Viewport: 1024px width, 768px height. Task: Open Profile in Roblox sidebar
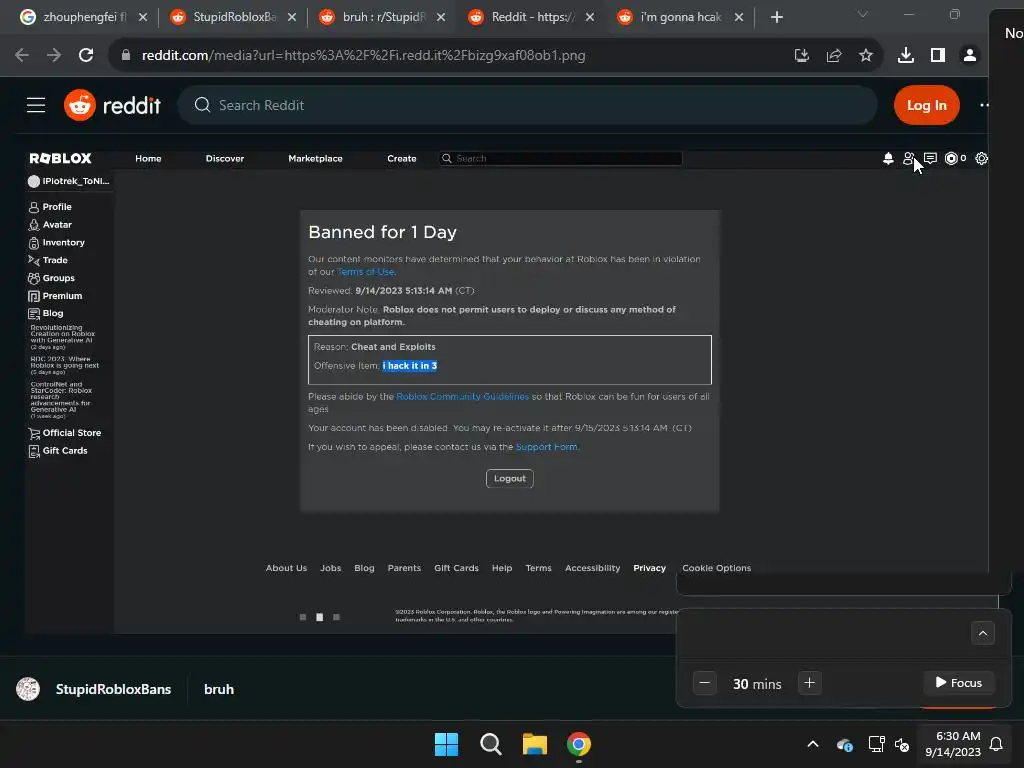click(x=50, y=207)
